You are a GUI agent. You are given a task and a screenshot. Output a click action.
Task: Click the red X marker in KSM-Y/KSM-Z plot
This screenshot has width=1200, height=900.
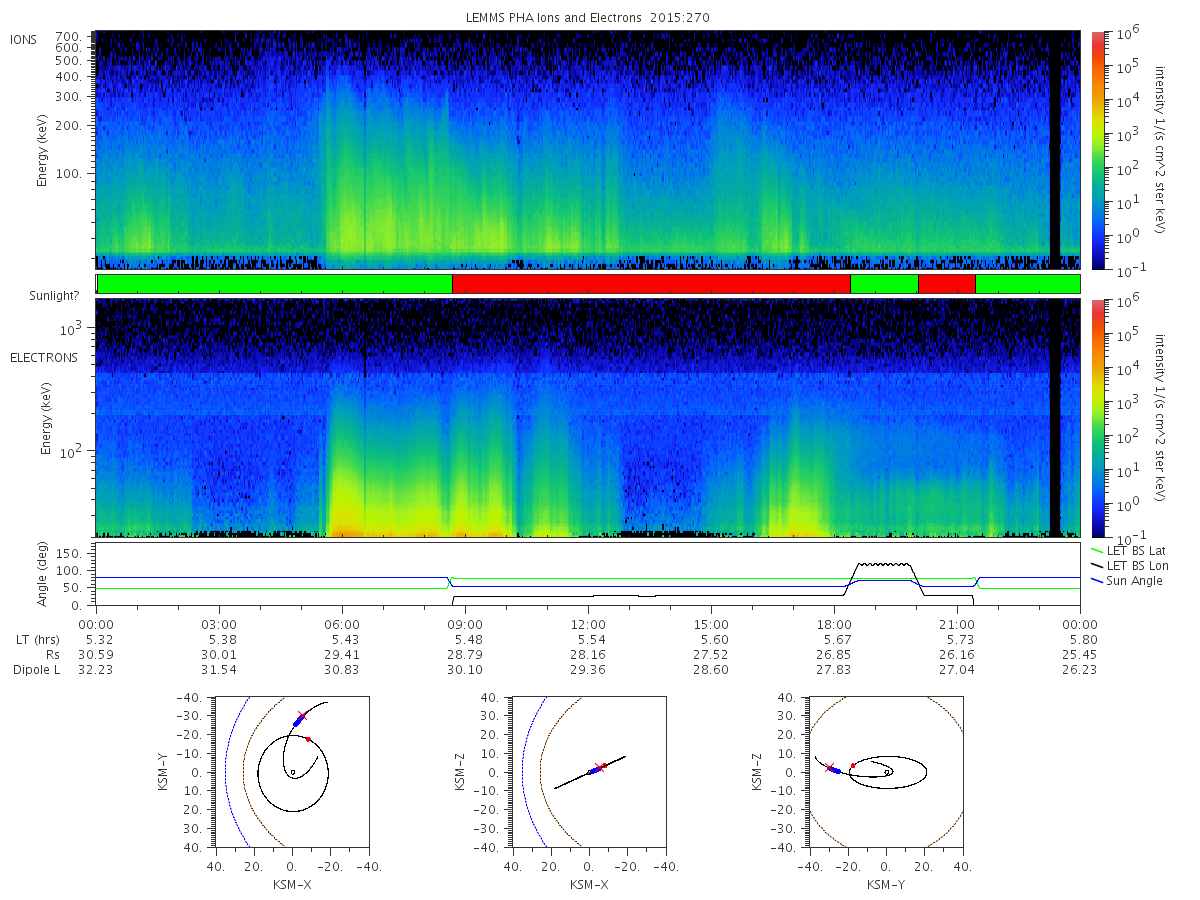[x=829, y=768]
